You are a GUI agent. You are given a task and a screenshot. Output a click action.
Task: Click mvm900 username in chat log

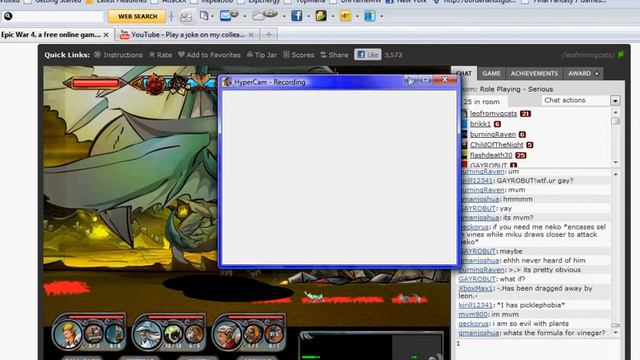[473, 314]
